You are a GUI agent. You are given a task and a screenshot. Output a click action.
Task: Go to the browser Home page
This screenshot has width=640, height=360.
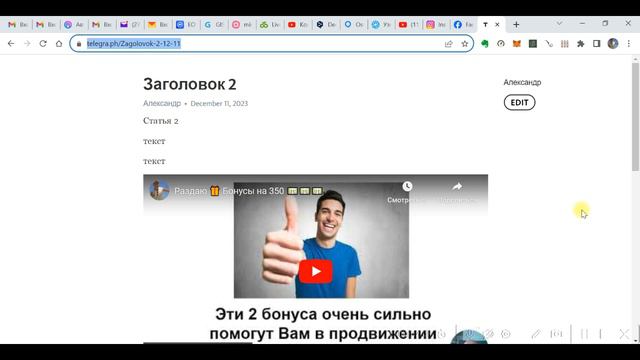click(x=59, y=44)
